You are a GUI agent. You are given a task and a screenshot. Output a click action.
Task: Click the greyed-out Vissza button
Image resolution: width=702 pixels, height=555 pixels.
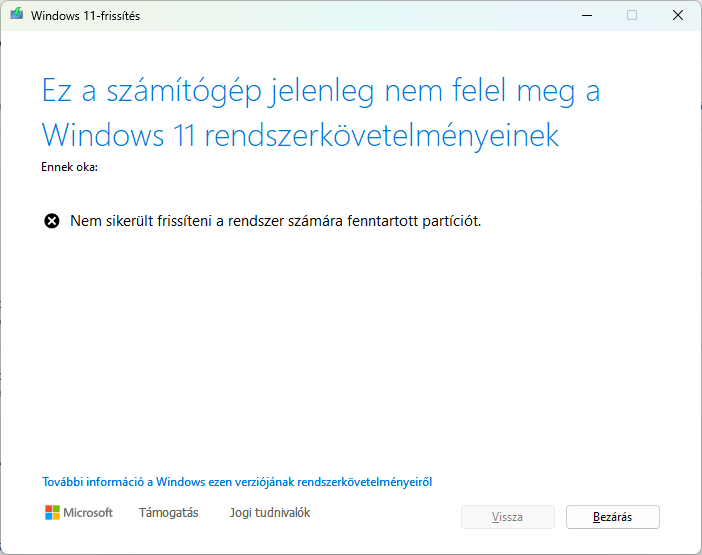pos(508,517)
